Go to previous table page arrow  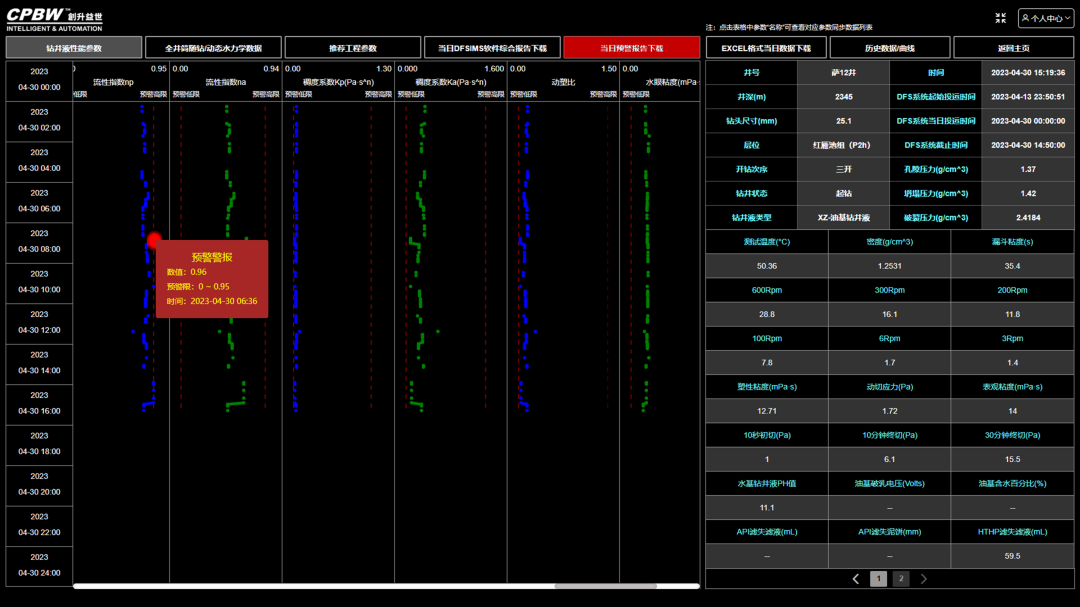click(855, 579)
